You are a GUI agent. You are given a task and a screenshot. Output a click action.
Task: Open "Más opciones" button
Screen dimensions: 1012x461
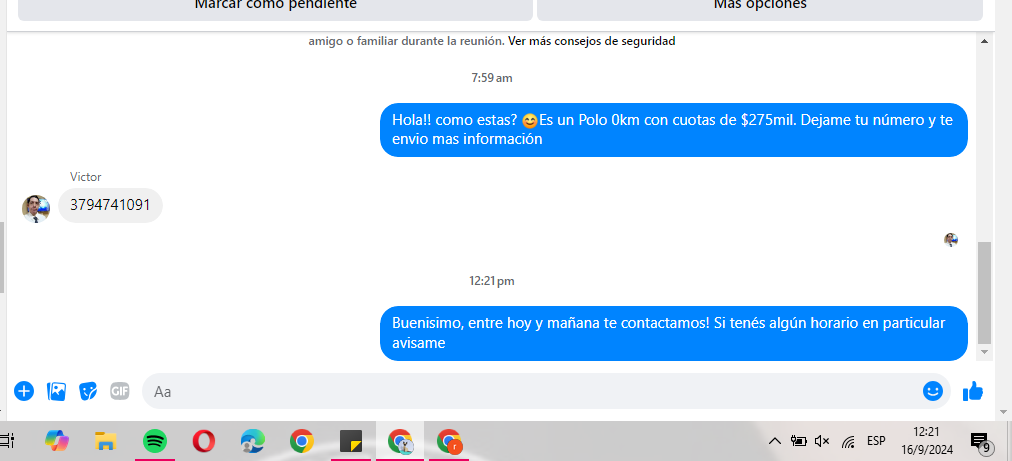coord(759,6)
